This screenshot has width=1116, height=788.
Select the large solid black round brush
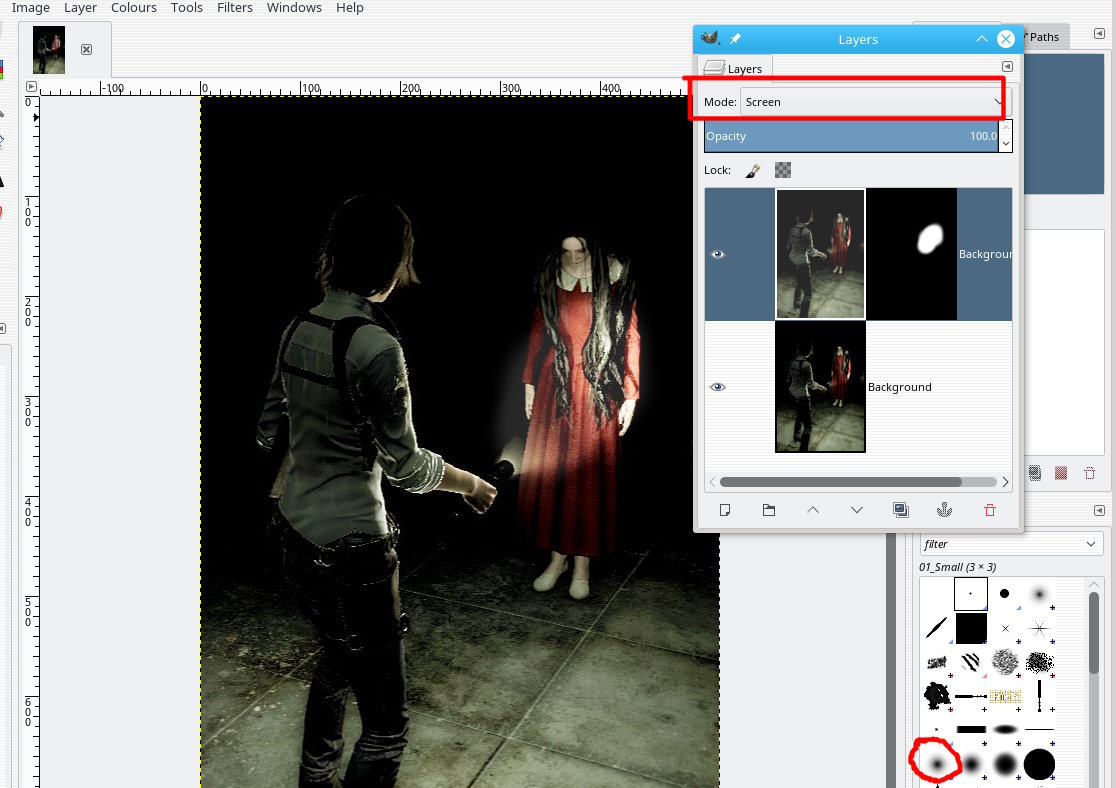tap(1039, 764)
